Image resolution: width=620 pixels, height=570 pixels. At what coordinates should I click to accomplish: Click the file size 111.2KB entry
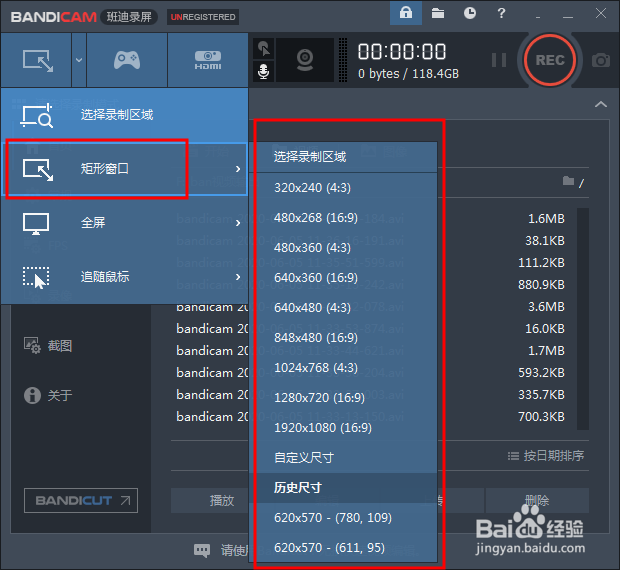(541, 263)
